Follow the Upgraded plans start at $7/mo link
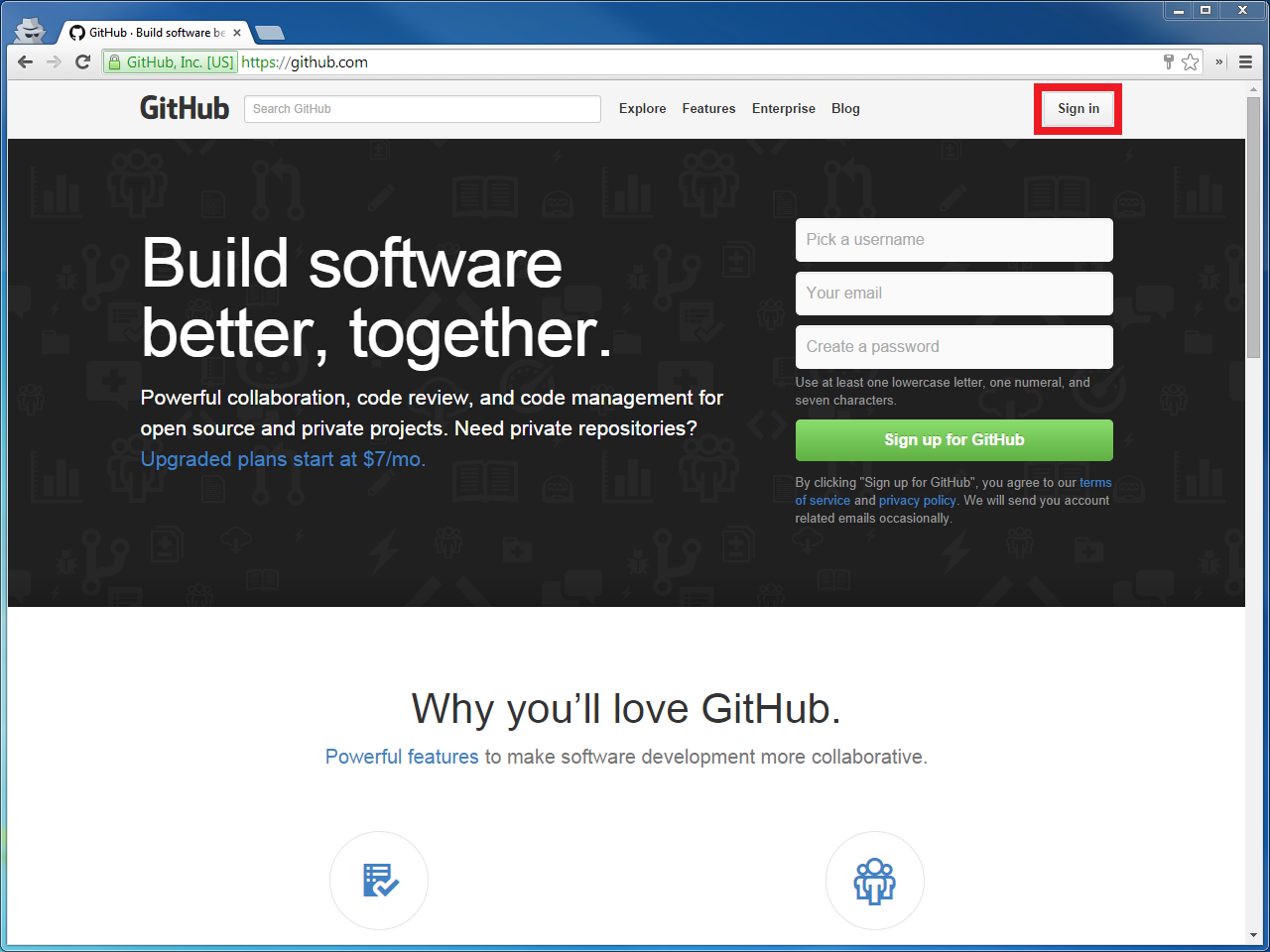The width and height of the screenshot is (1270, 952). click(283, 459)
